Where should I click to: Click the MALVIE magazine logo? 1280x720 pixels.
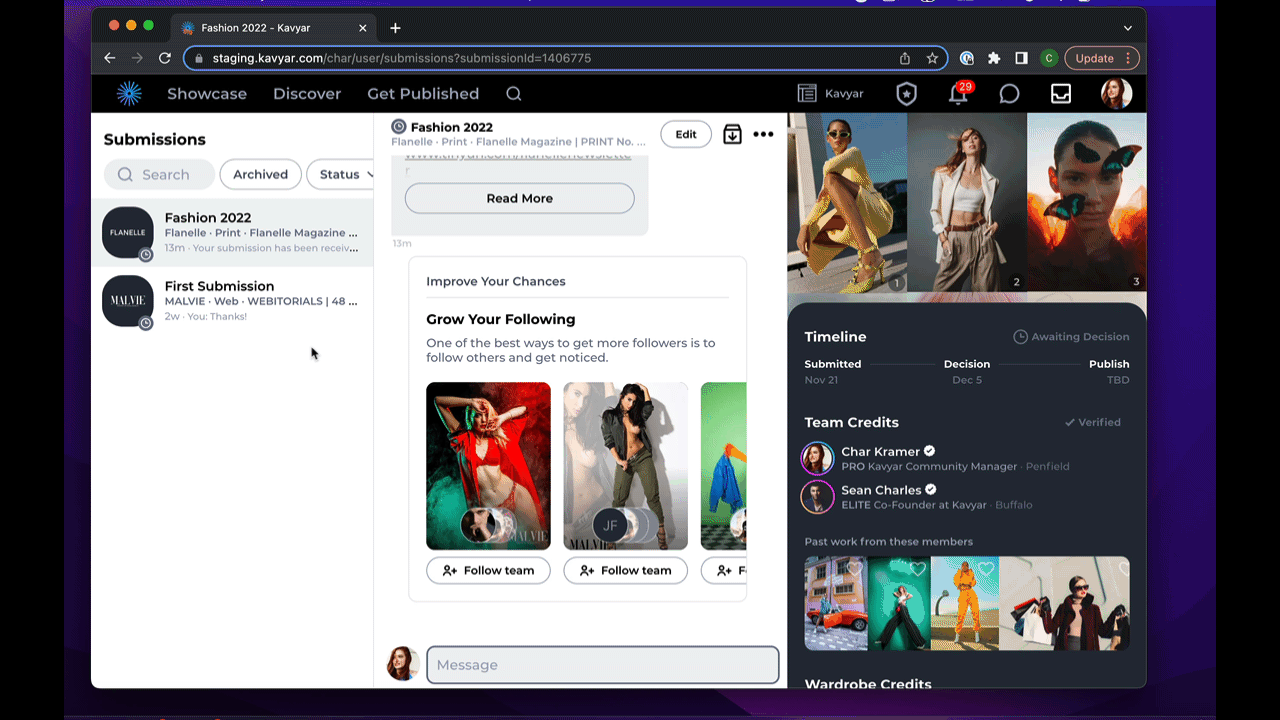point(128,301)
